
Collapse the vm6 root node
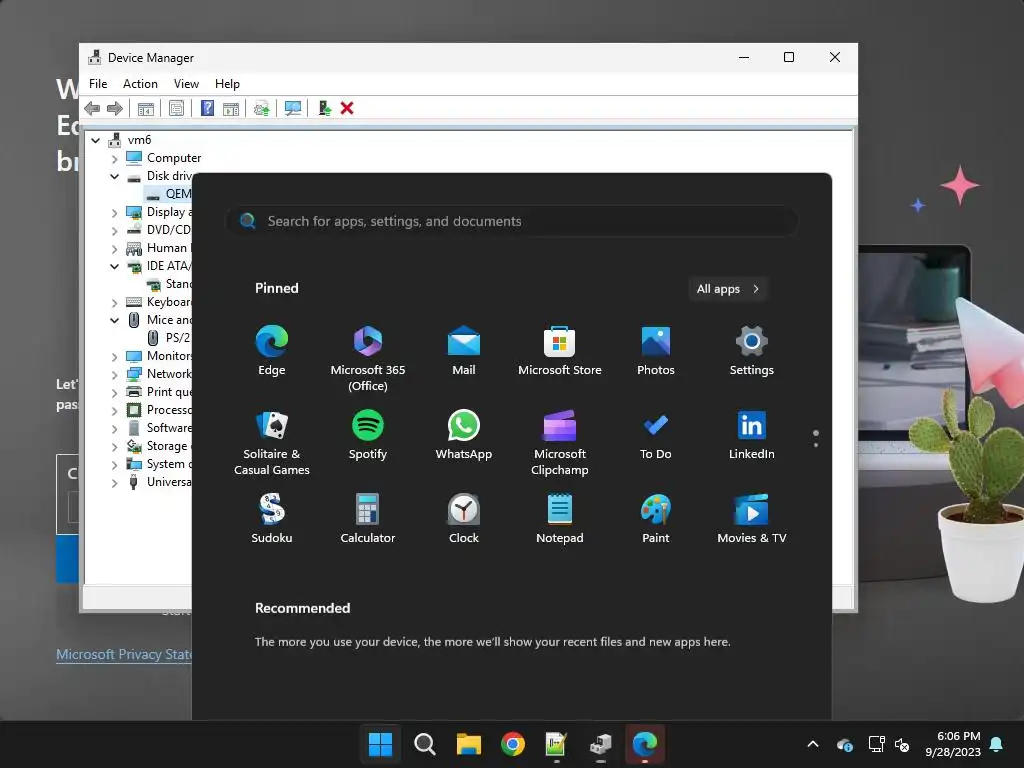(96, 140)
